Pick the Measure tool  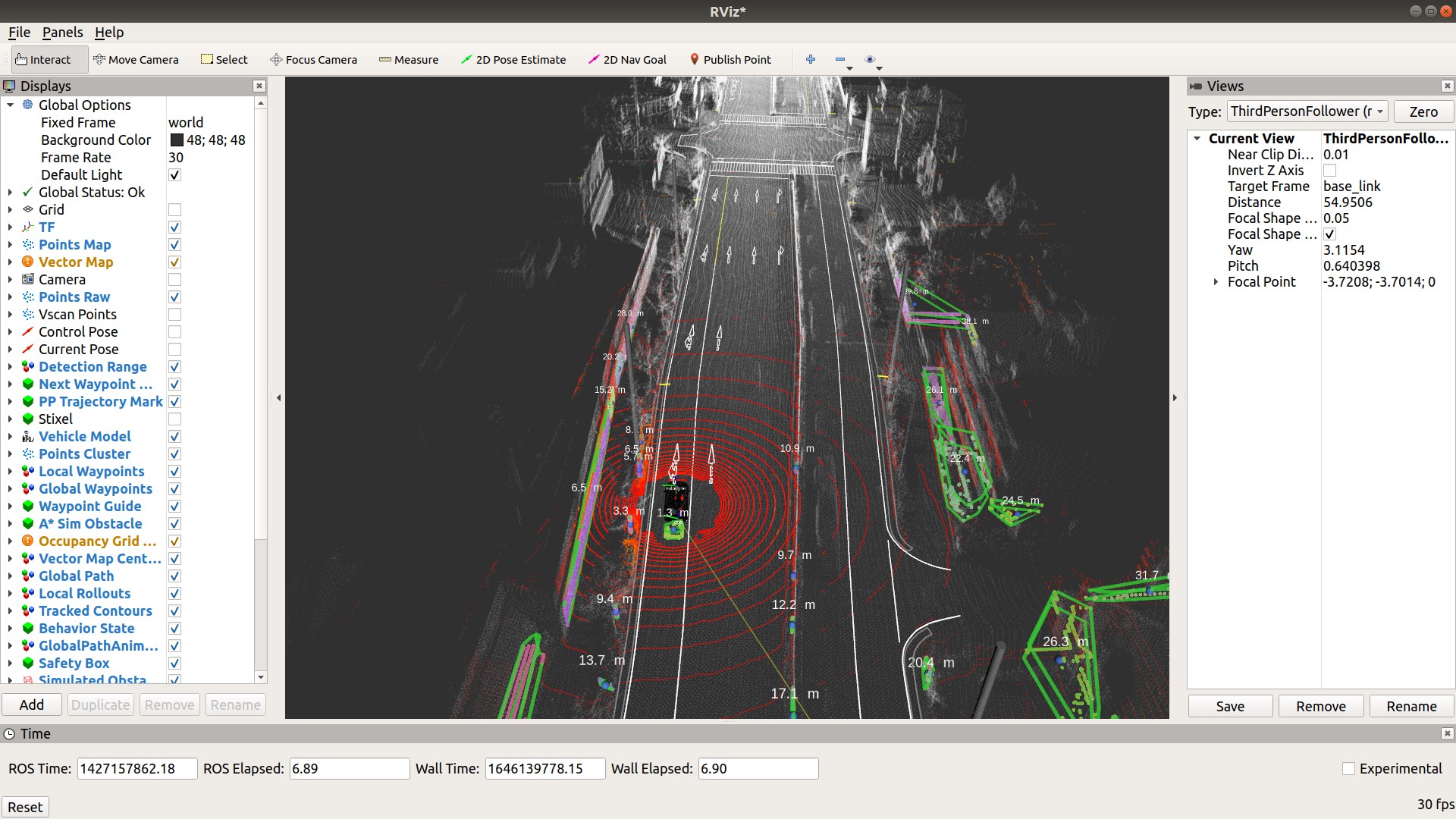click(409, 60)
